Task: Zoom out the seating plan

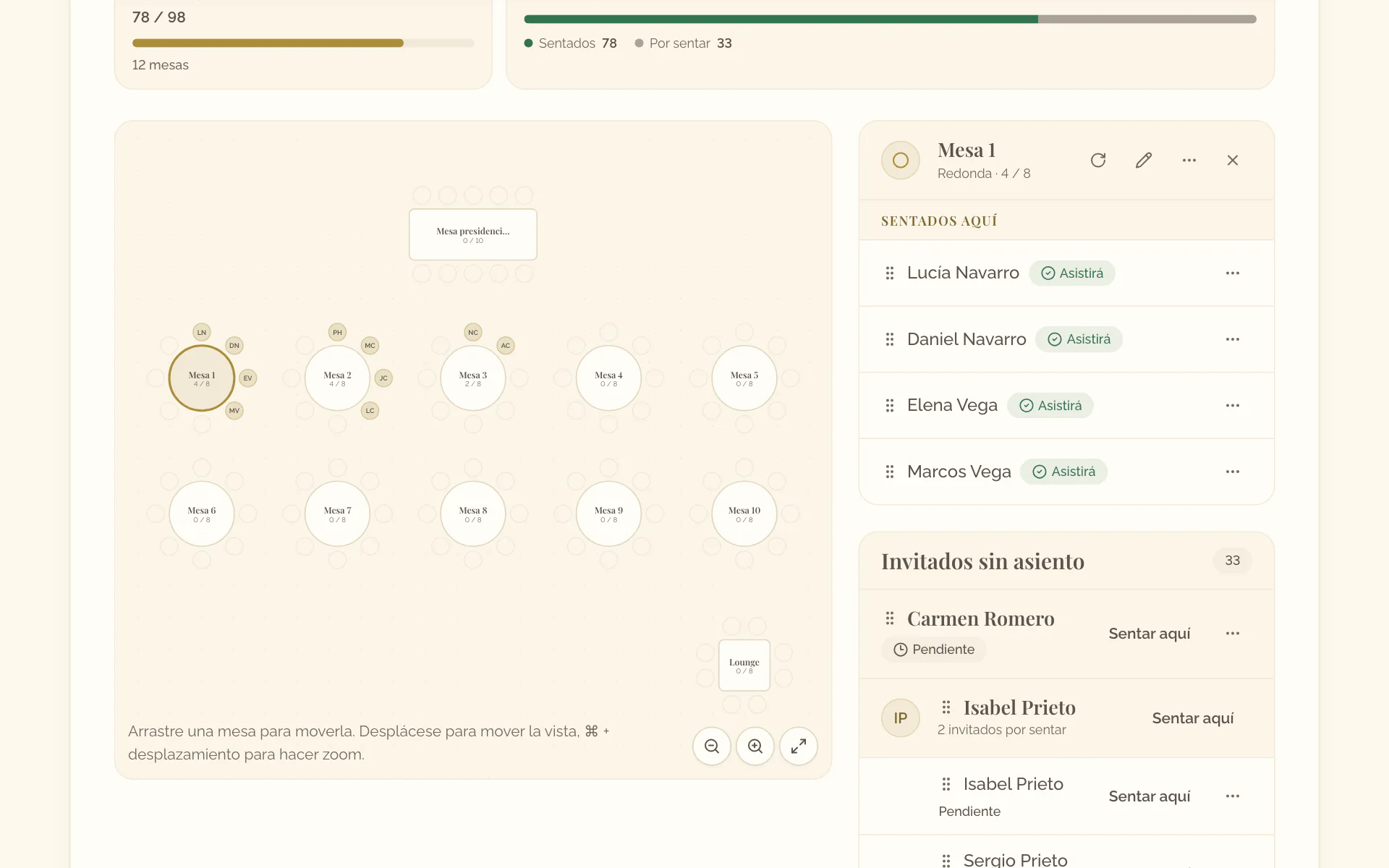Action: click(x=712, y=746)
